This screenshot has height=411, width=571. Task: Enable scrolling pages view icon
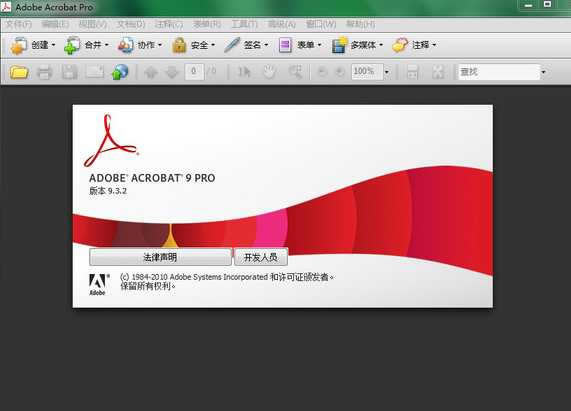pos(412,72)
